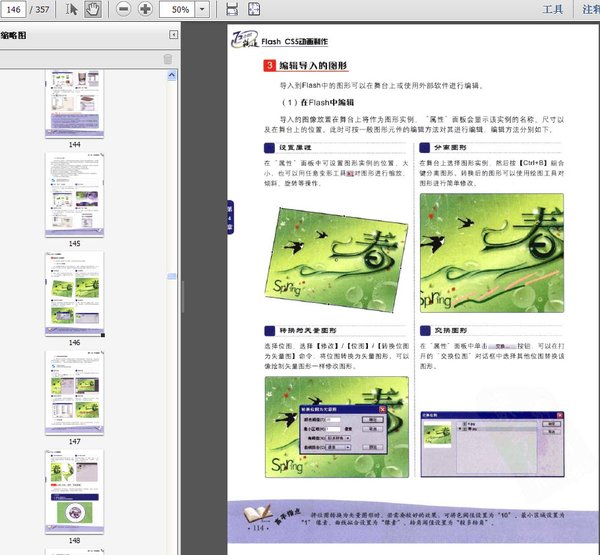
Task: Click the heading '编辑导入的图形'
Action: [313, 65]
